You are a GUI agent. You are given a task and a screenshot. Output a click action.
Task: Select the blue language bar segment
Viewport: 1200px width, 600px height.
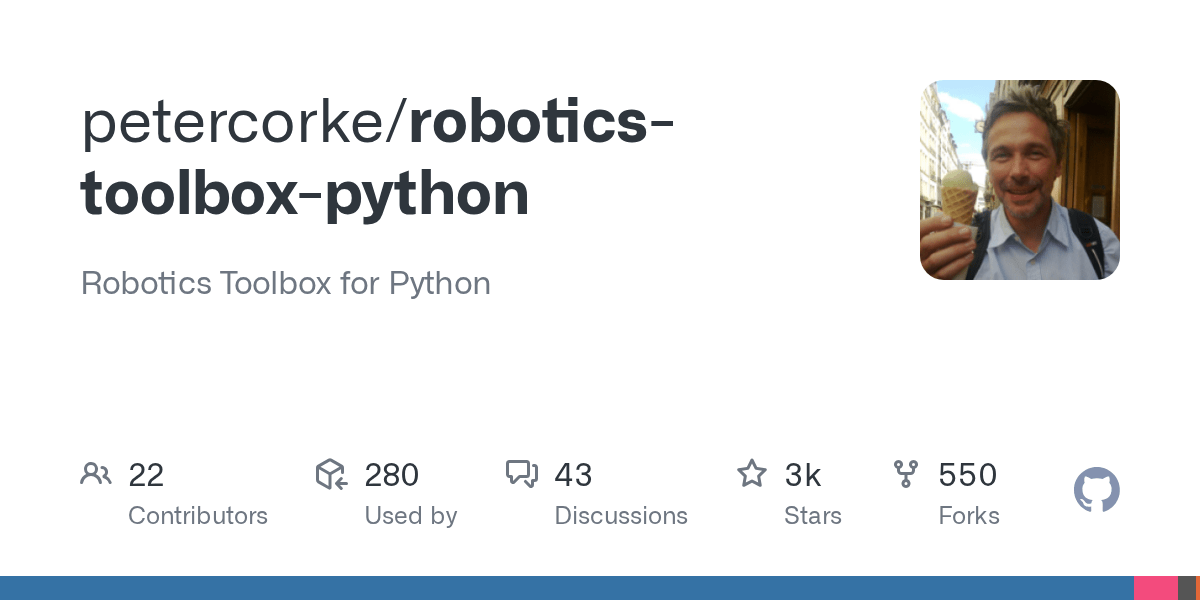click(x=567, y=588)
